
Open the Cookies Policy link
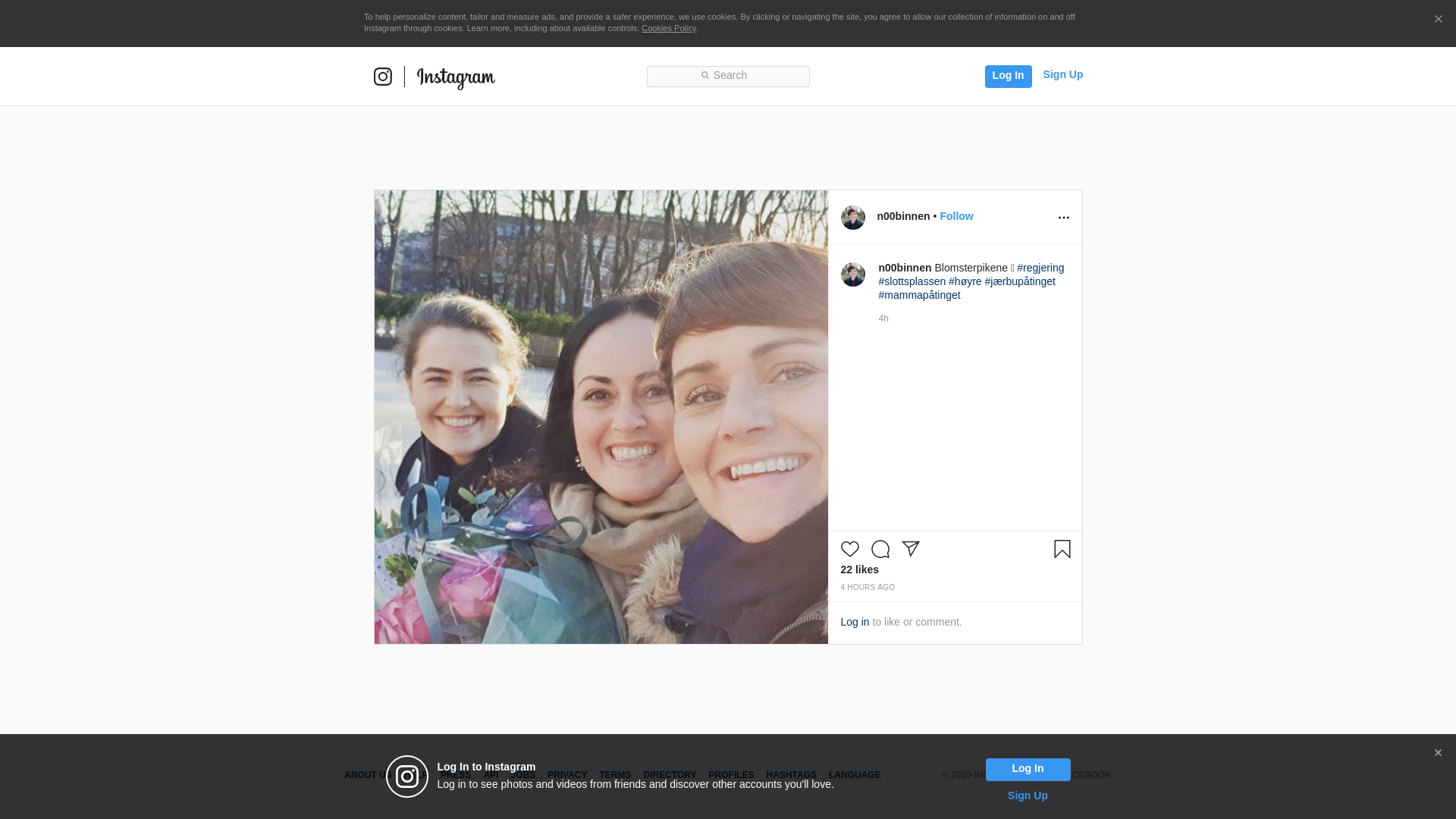point(669,28)
